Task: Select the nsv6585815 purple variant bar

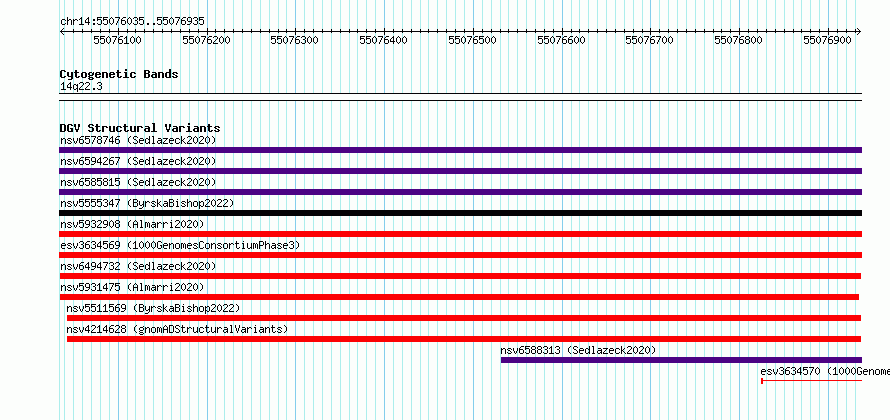Action: (x=460, y=192)
